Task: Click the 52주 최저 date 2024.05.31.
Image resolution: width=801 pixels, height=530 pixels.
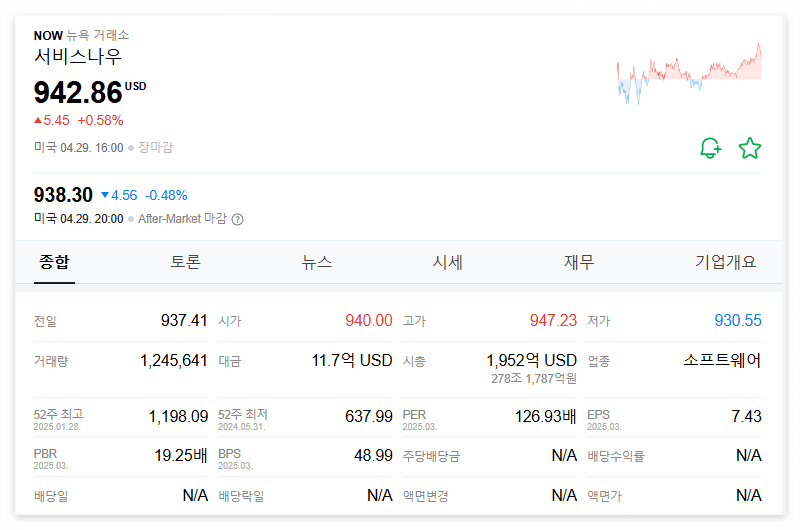Action: pyautogui.click(x=242, y=427)
